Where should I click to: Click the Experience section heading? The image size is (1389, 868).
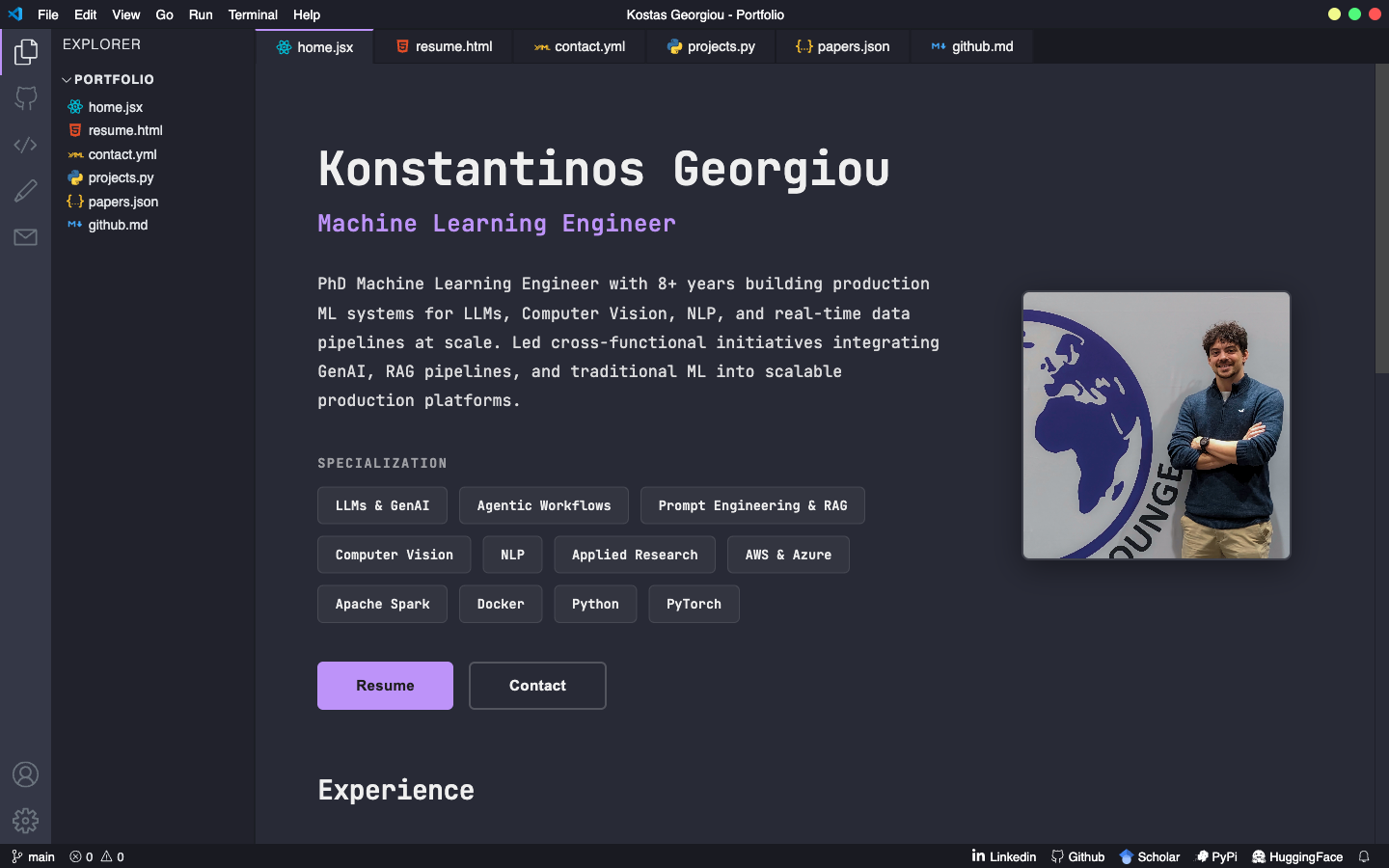click(x=395, y=790)
